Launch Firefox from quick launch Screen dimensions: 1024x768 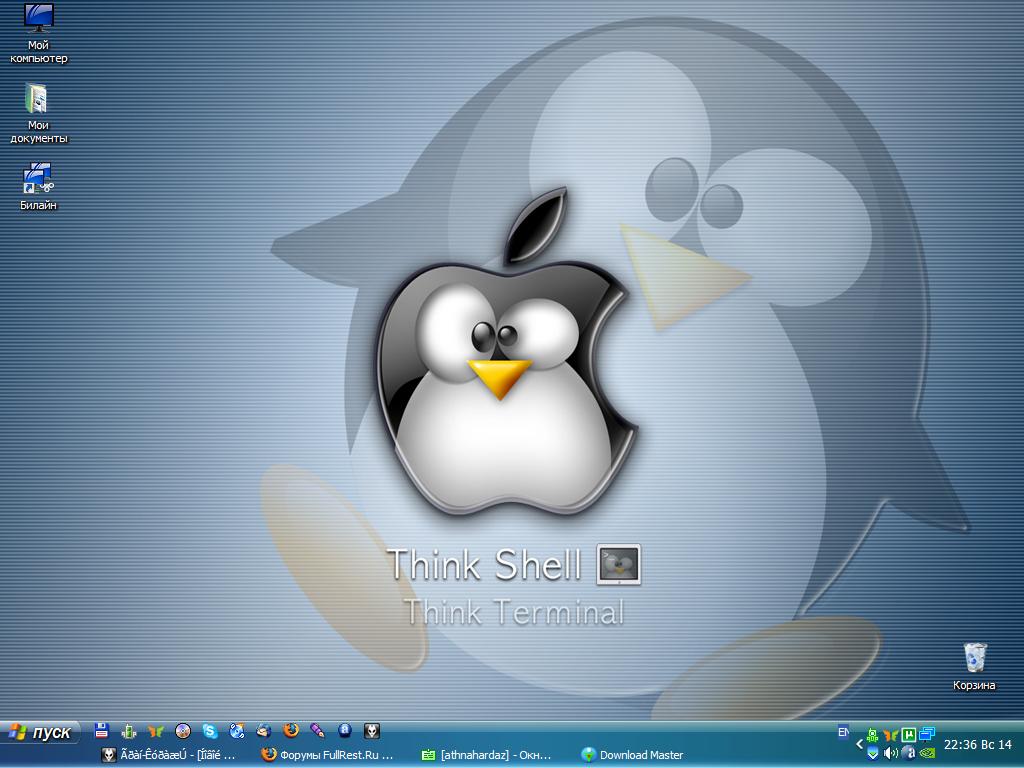[291, 730]
